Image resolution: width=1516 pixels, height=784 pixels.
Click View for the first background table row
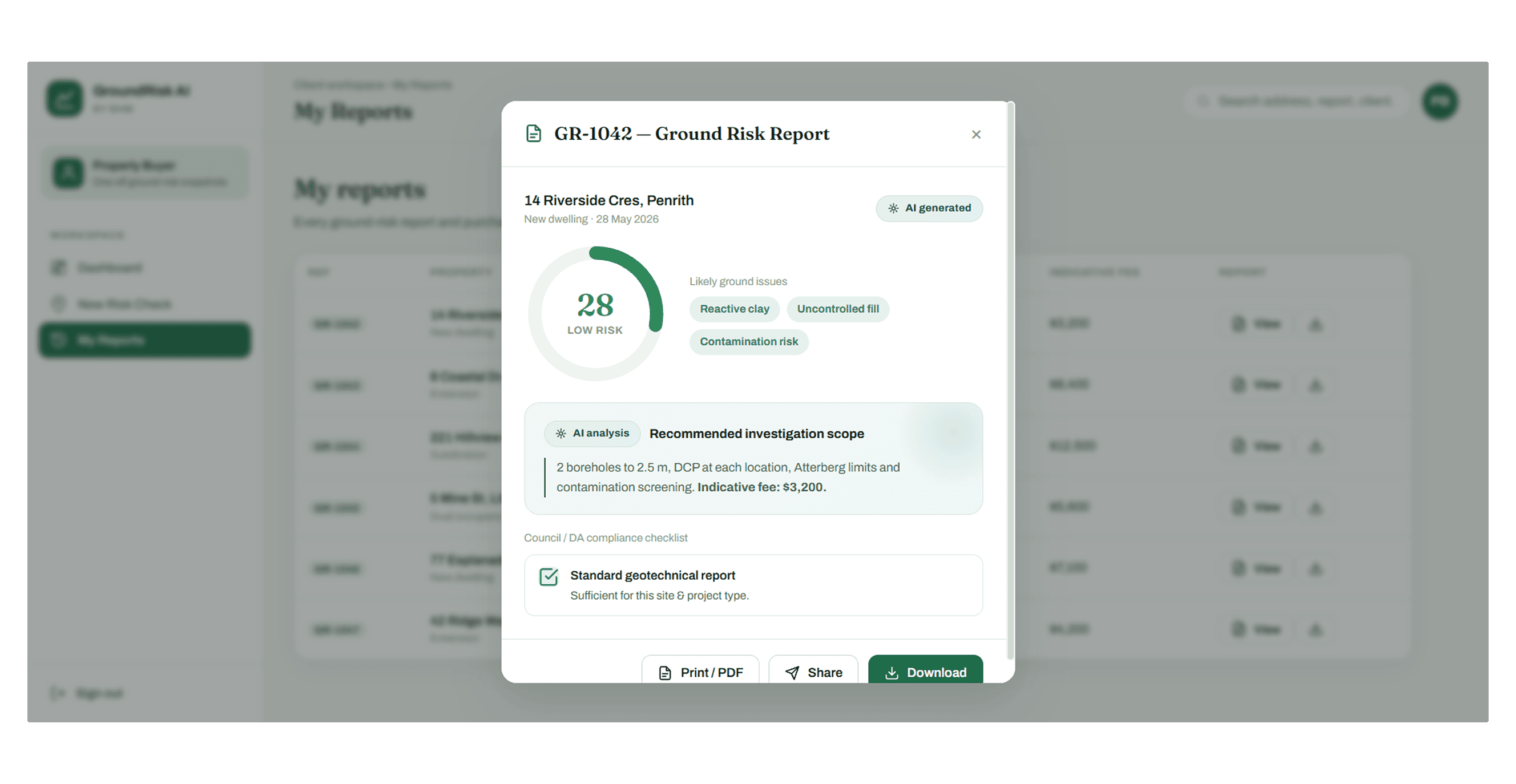point(1256,324)
